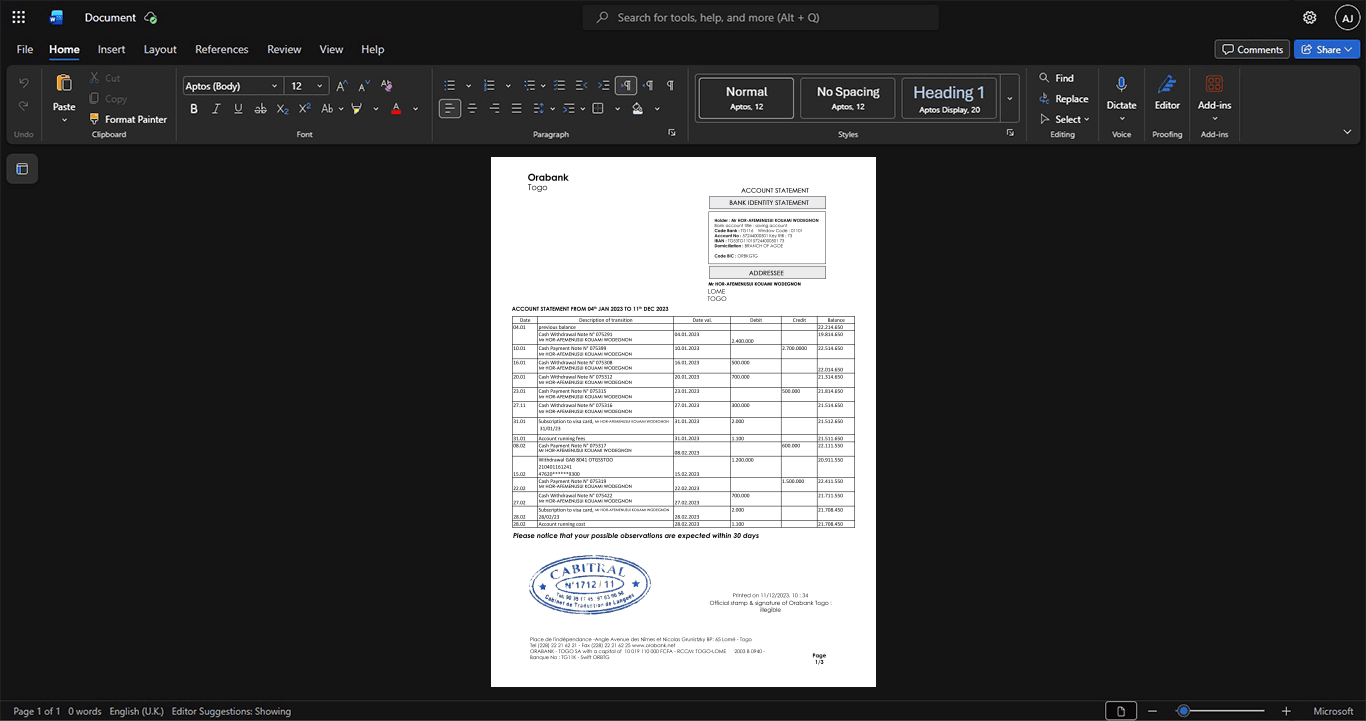This screenshot has width=1366, height=721.
Task: Open the app launcher waffle icon
Action: (18, 17)
